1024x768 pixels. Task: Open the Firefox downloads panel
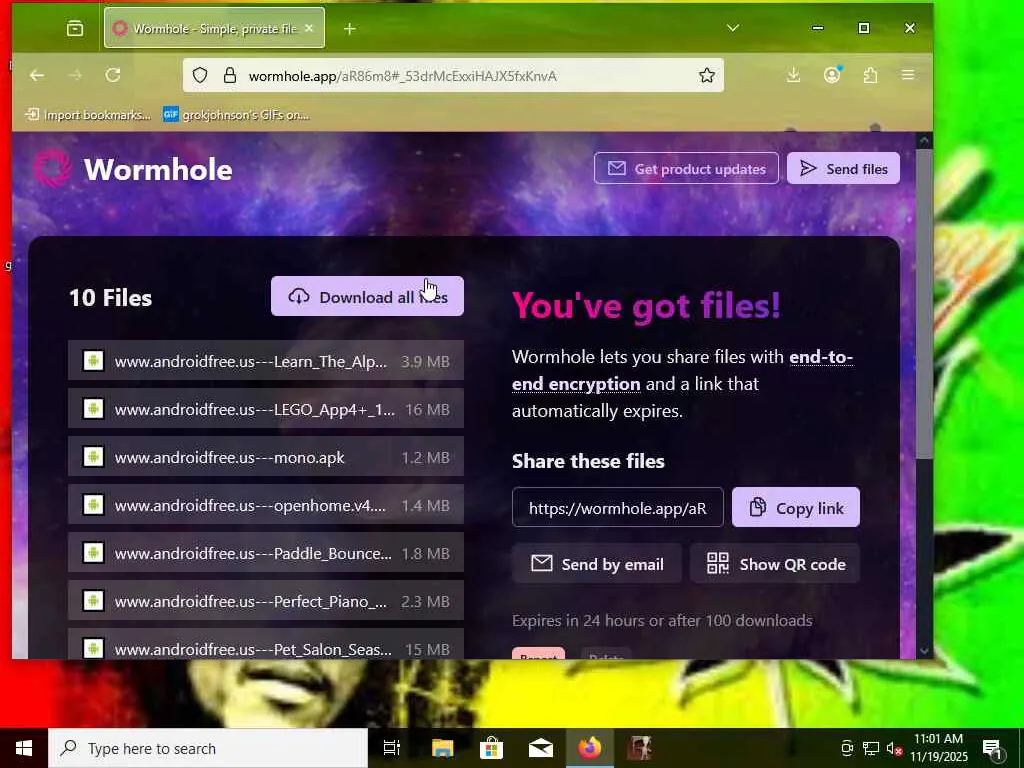[793, 75]
